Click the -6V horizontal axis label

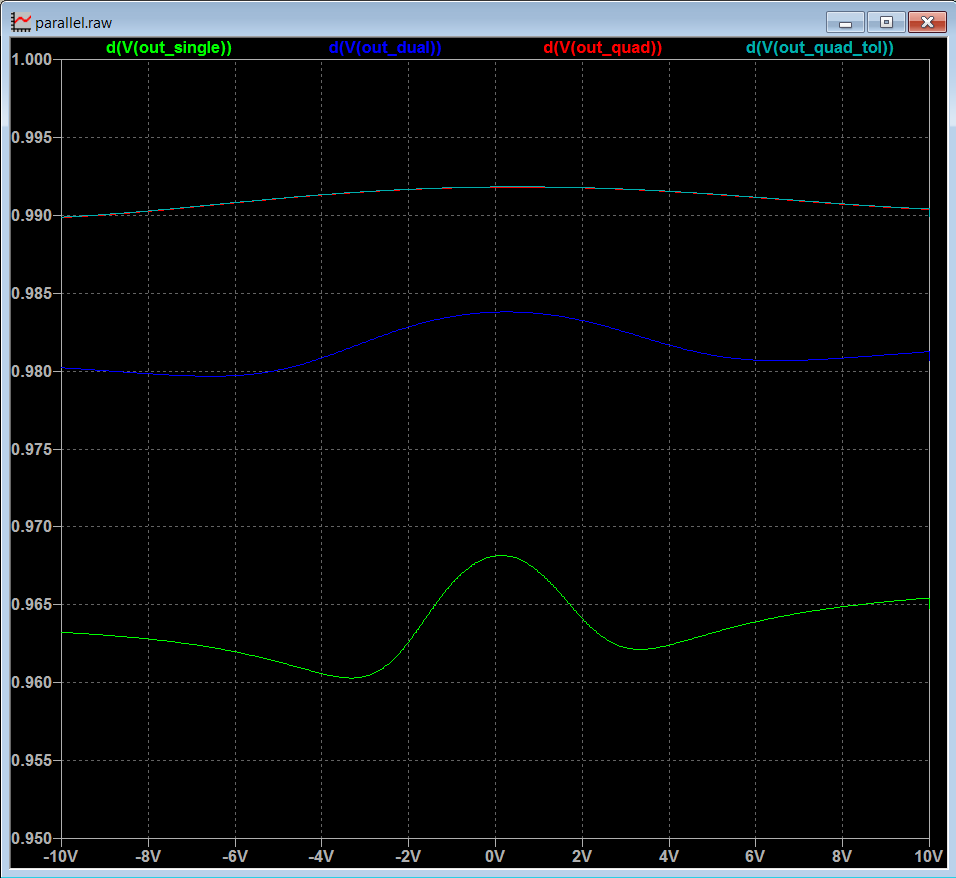point(235,857)
